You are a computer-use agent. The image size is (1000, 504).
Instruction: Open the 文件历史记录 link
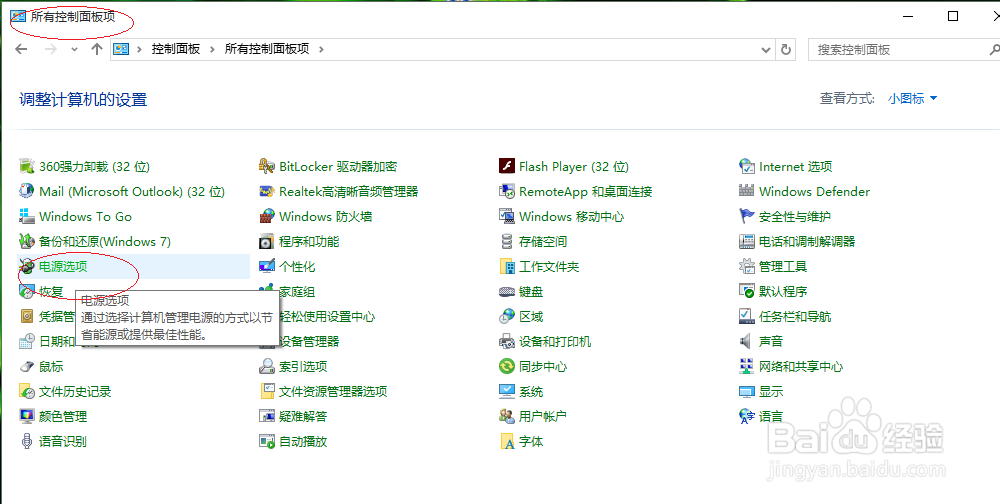coord(75,392)
